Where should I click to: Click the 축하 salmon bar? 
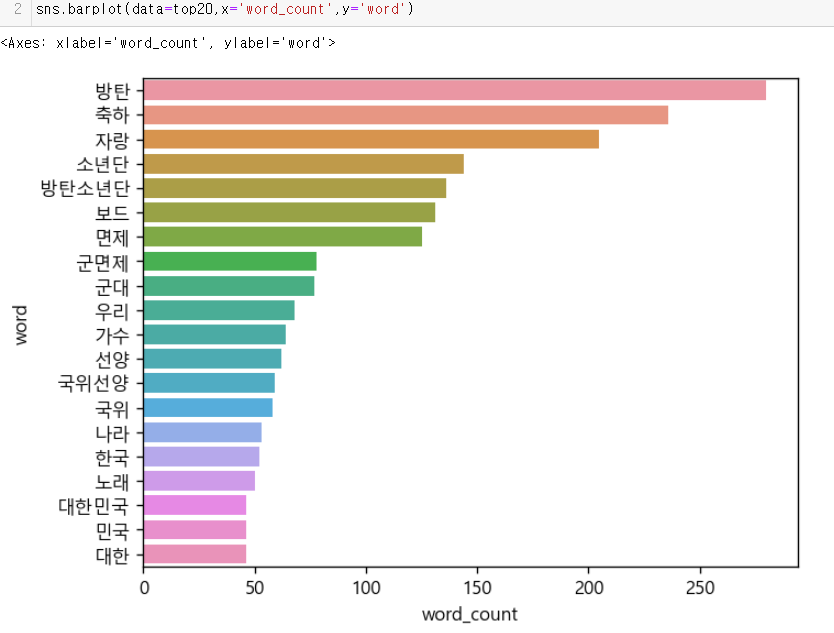[x=406, y=115]
